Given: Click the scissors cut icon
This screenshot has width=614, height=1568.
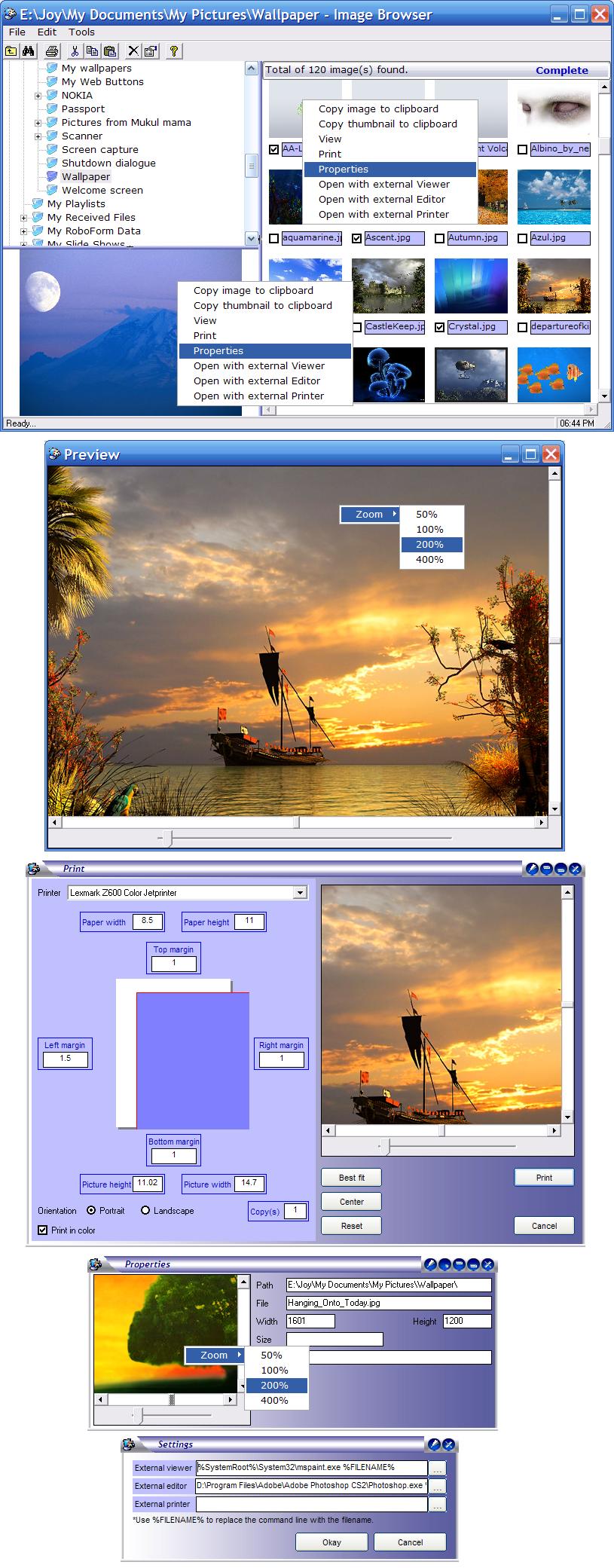Looking at the screenshot, I should coord(75,51).
